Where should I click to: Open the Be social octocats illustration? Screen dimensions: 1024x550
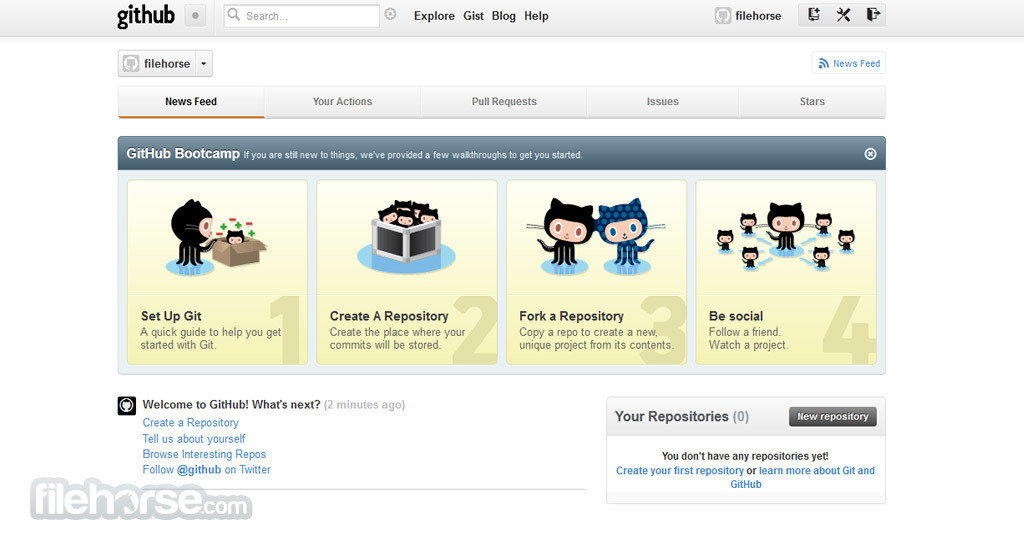tap(786, 236)
